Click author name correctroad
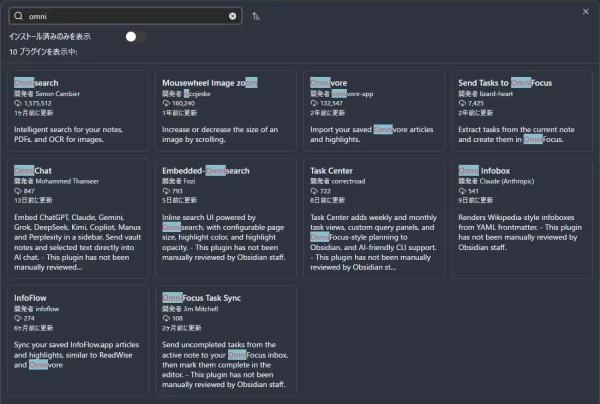Viewport: 600px width, 404px height. click(x=348, y=181)
